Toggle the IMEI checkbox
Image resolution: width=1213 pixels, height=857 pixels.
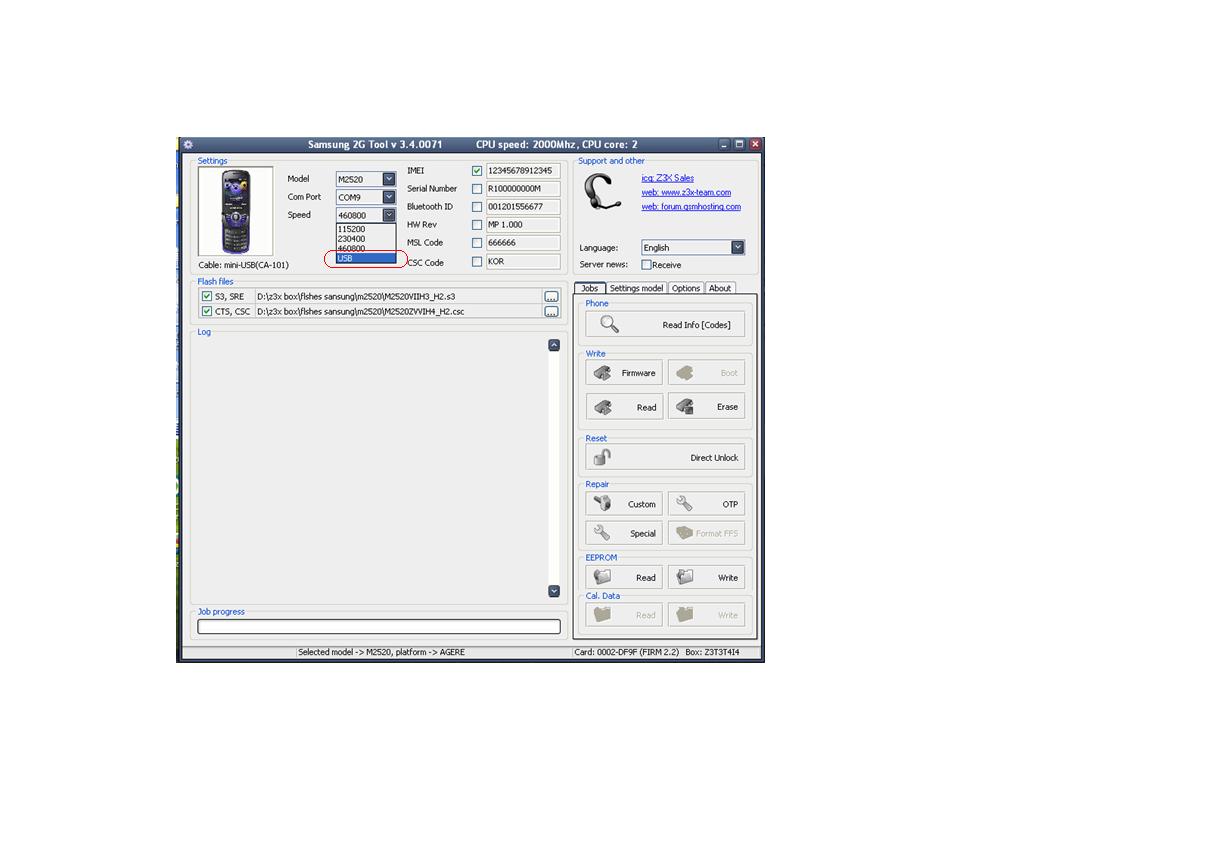(477, 171)
